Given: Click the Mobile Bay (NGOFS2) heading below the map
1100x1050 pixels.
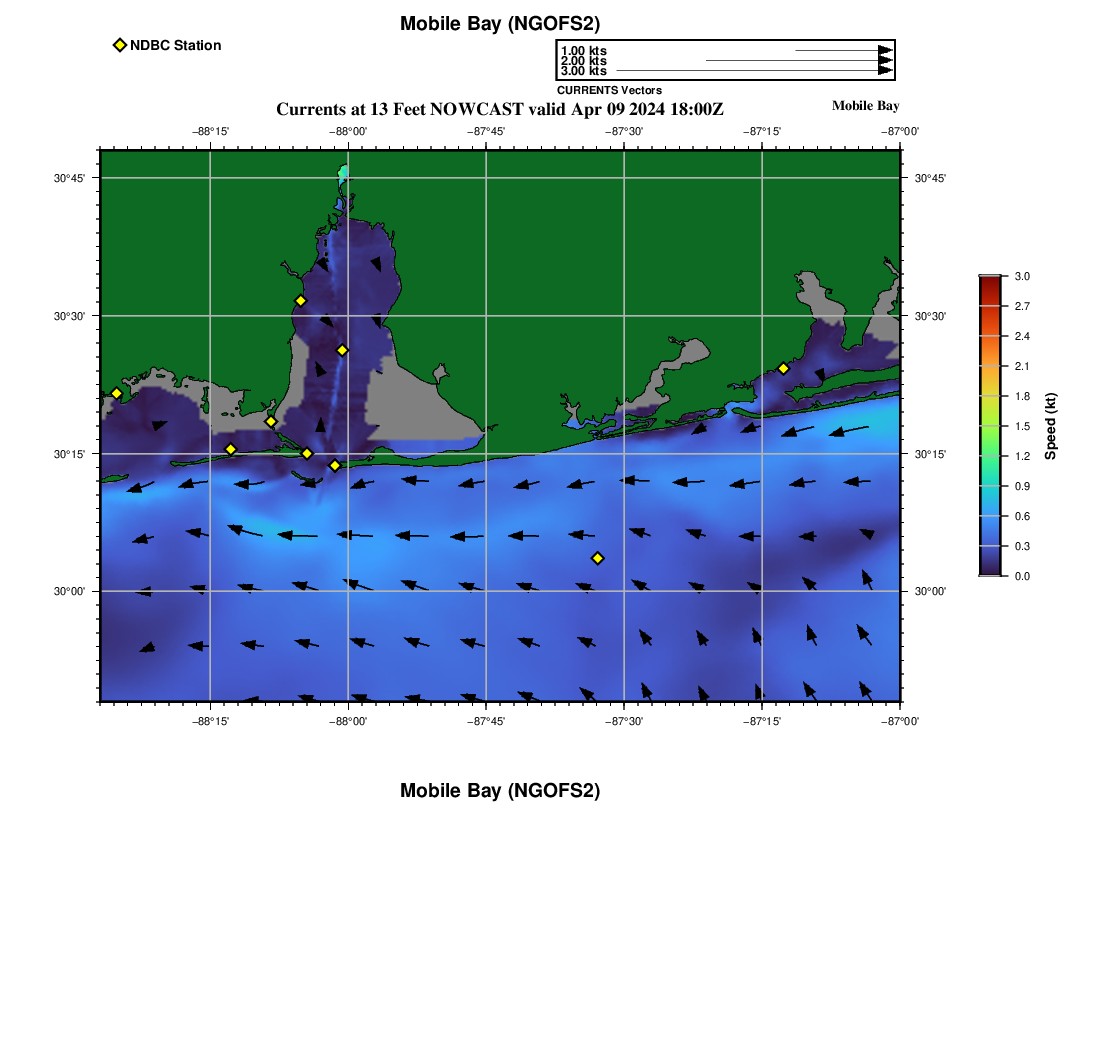Looking at the screenshot, I should tap(500, 791).
